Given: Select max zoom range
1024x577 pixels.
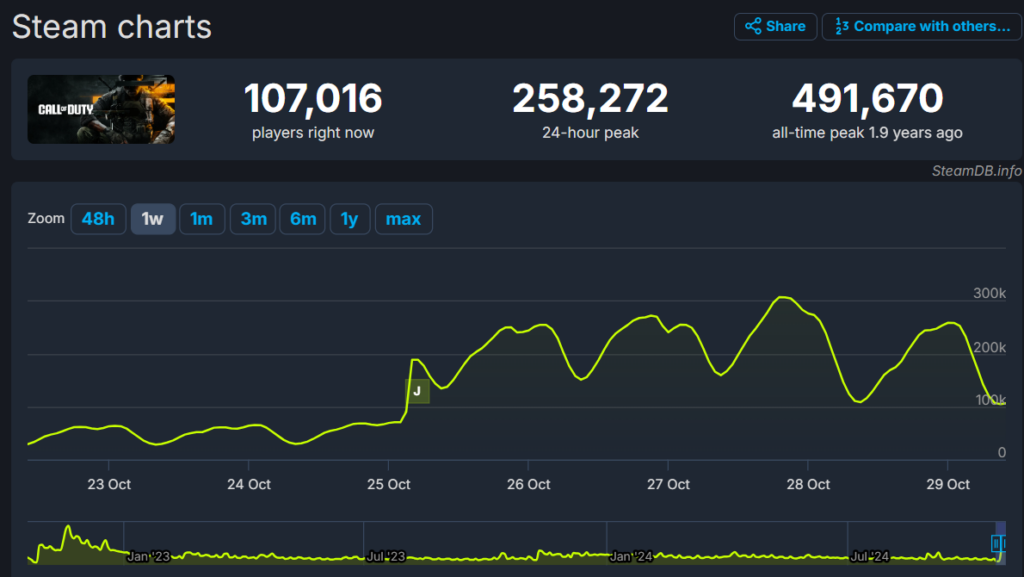Looking at the screenshot, I should click(403, 219).
